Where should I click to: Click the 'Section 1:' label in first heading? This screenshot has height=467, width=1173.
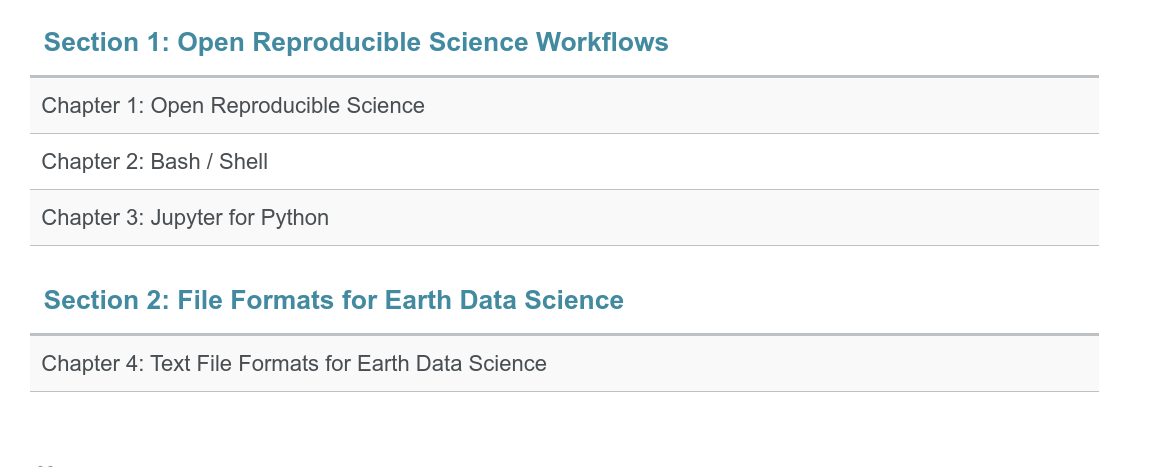click(107, 42)
